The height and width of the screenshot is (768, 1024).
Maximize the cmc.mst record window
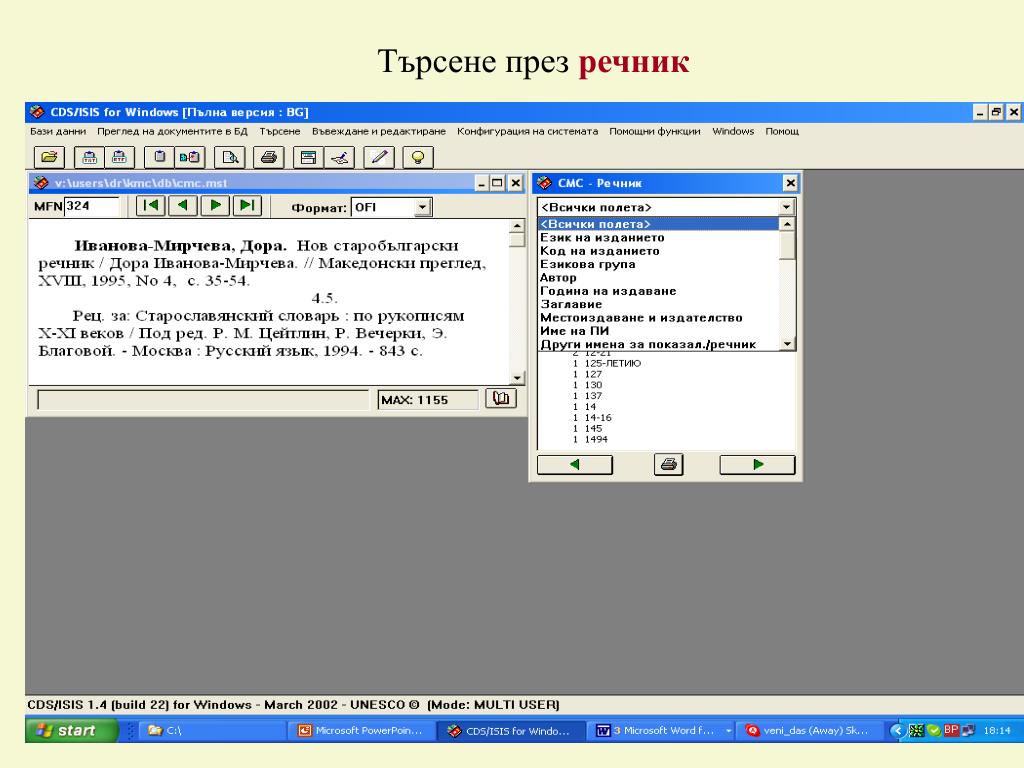click(498, 183)
